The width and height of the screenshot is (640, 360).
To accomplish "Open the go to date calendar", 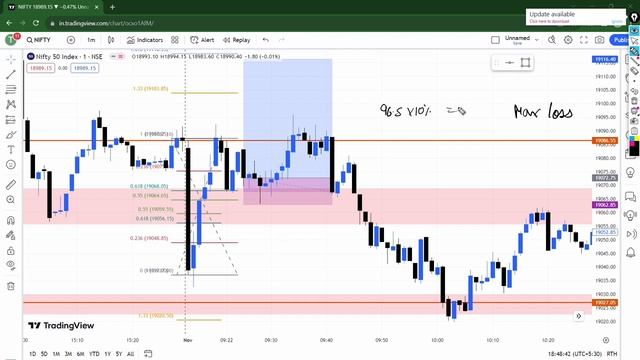I will [148, 354].
